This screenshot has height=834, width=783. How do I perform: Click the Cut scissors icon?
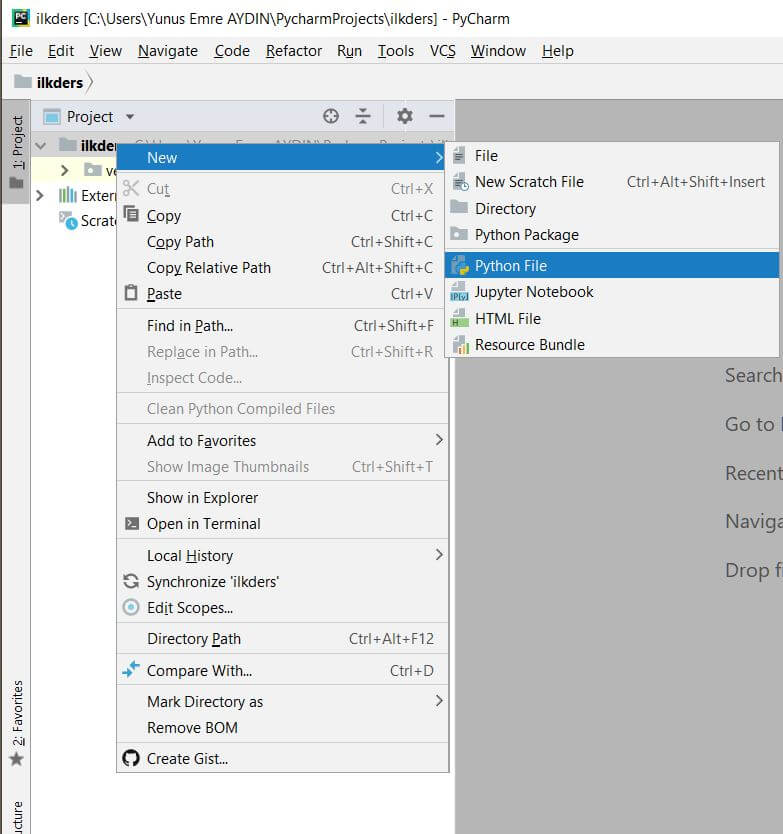131,188
